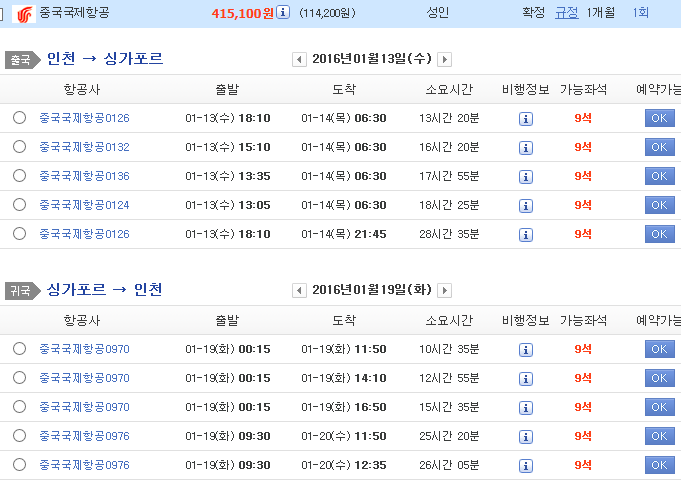Click the 415,100원 fare price
The height and width of the screenshot is (489, 681).
point(243,13)
